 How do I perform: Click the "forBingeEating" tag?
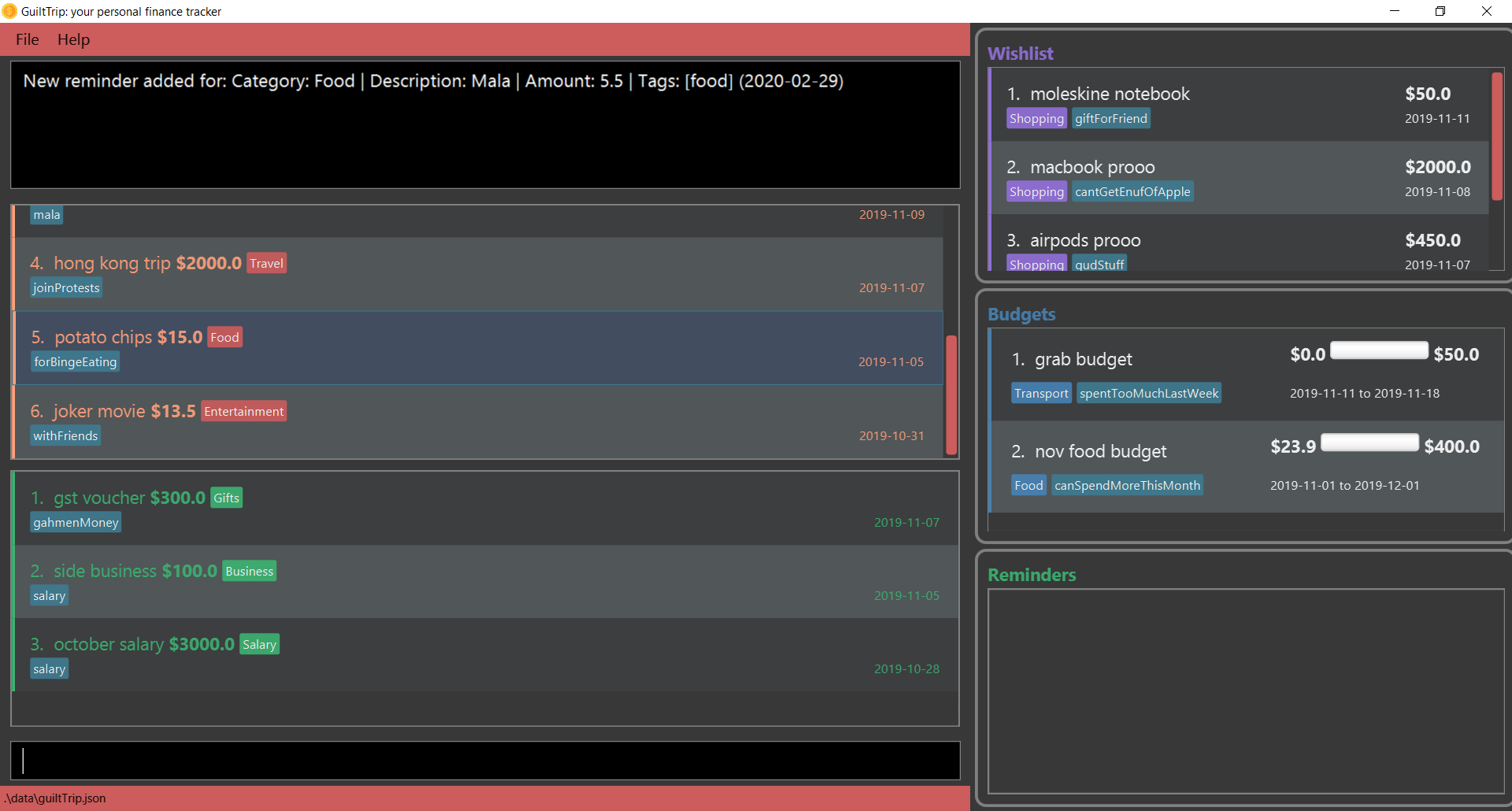[76, 362]
